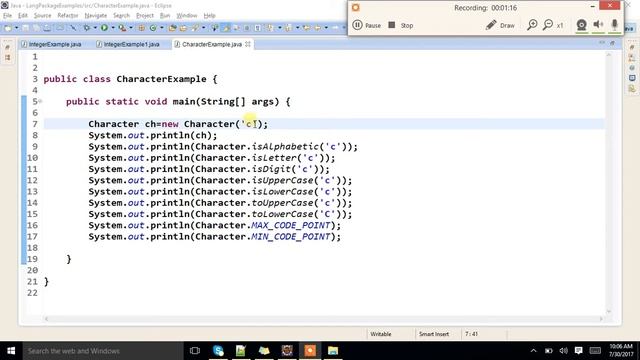Image resolution: width=640 pixels, height=360 pixels.
Task: Open the Next Annotation dropdown arrow
Action: coord(280,28)
